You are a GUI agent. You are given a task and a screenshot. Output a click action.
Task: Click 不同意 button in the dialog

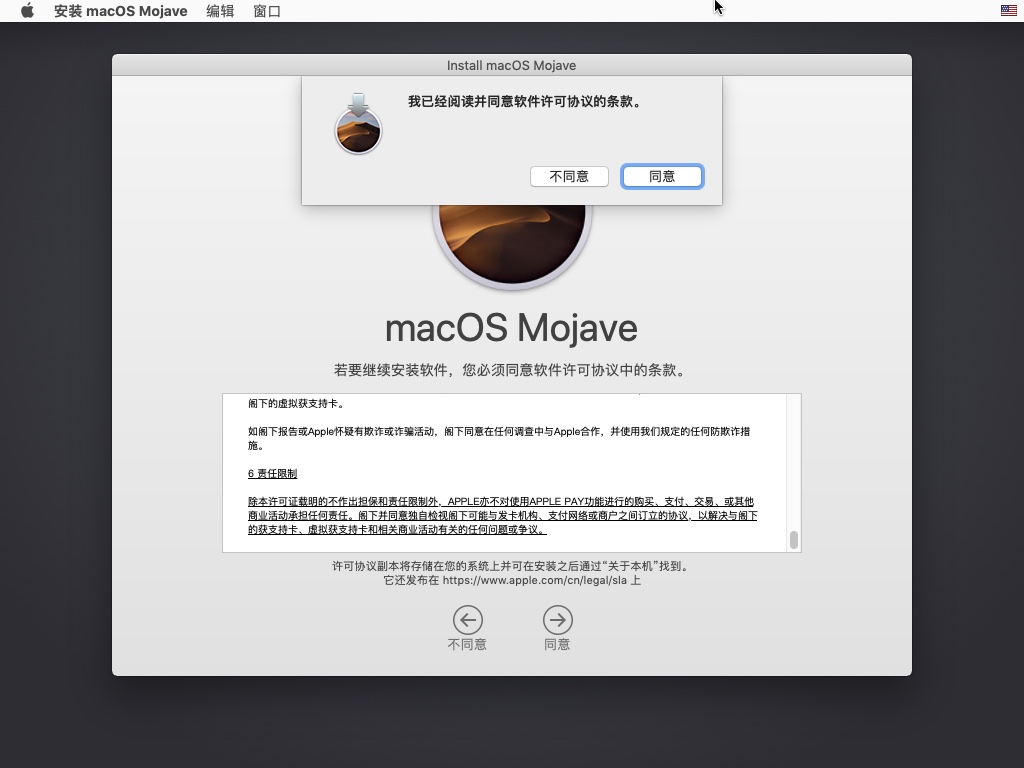tap(569, 176)
